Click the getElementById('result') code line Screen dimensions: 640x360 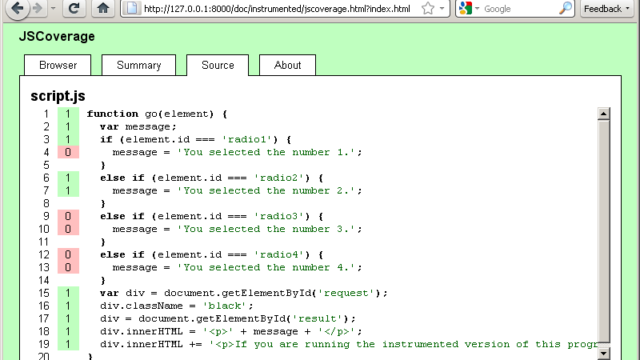[x=228, y=319]
